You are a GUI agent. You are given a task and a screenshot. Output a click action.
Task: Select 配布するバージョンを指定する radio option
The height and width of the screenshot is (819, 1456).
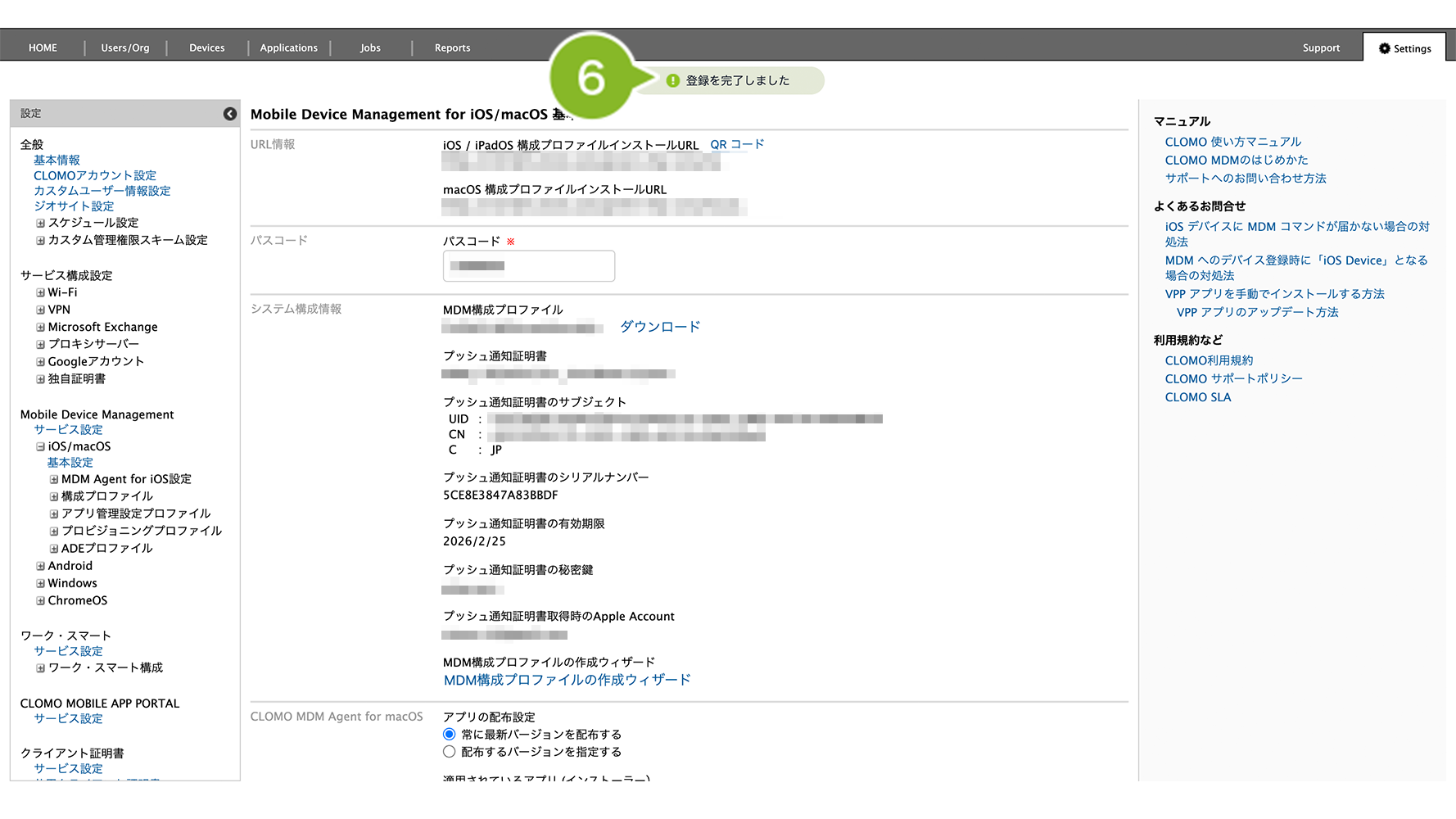pyautogui.click(x=450, y=752)
